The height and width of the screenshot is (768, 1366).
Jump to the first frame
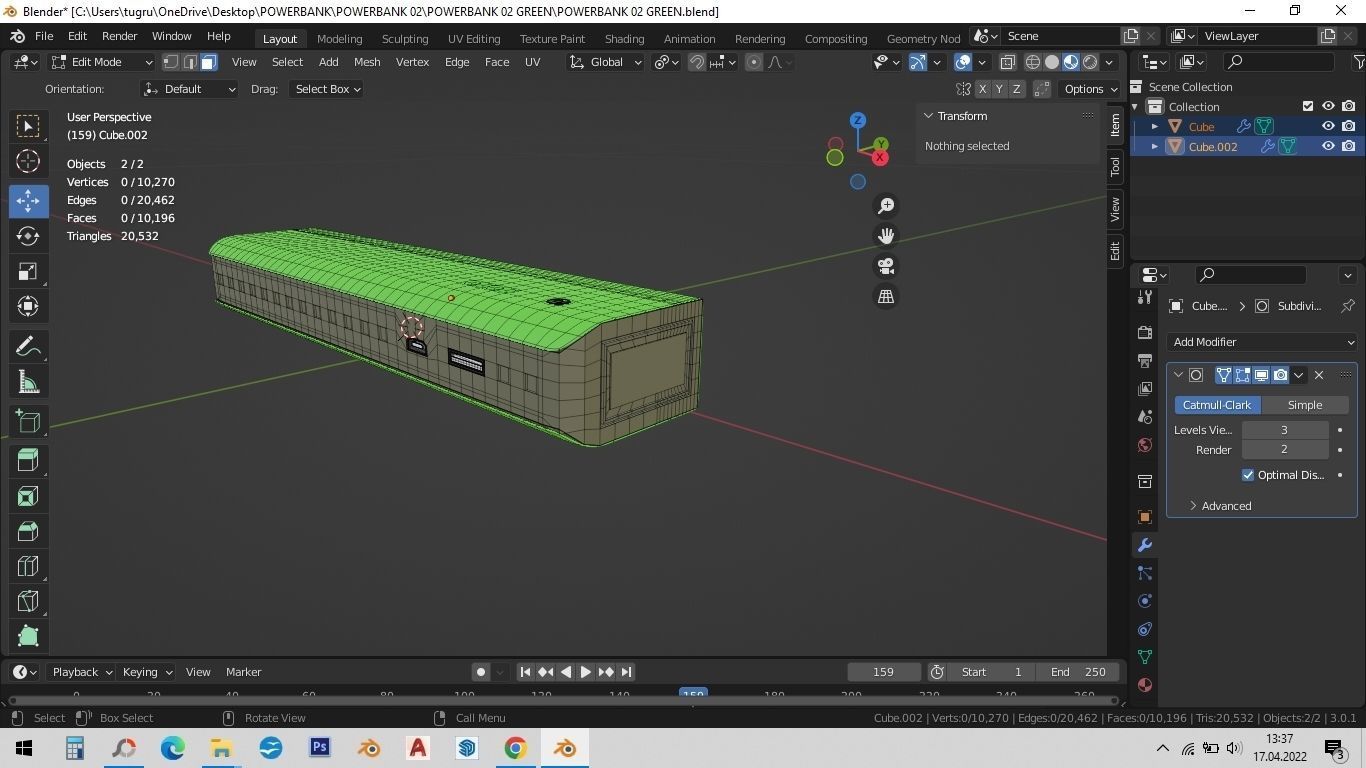(x=525, y=672)
